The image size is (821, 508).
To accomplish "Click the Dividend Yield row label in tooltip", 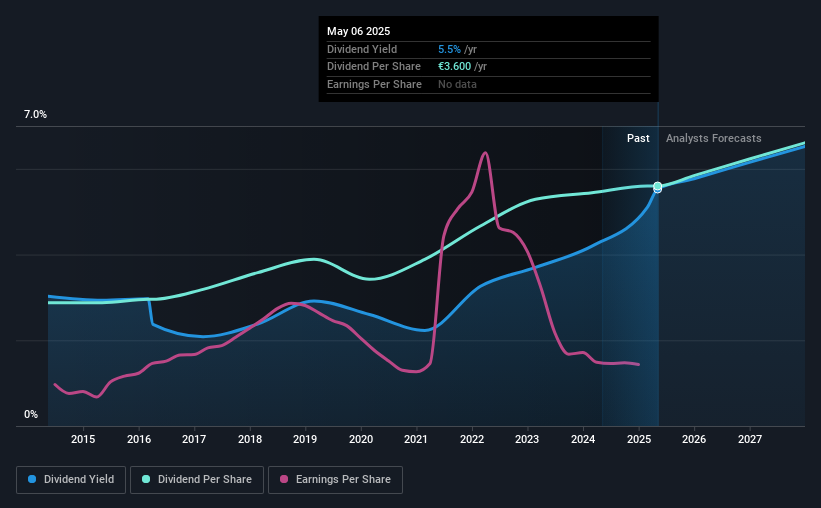I will 362,49.
